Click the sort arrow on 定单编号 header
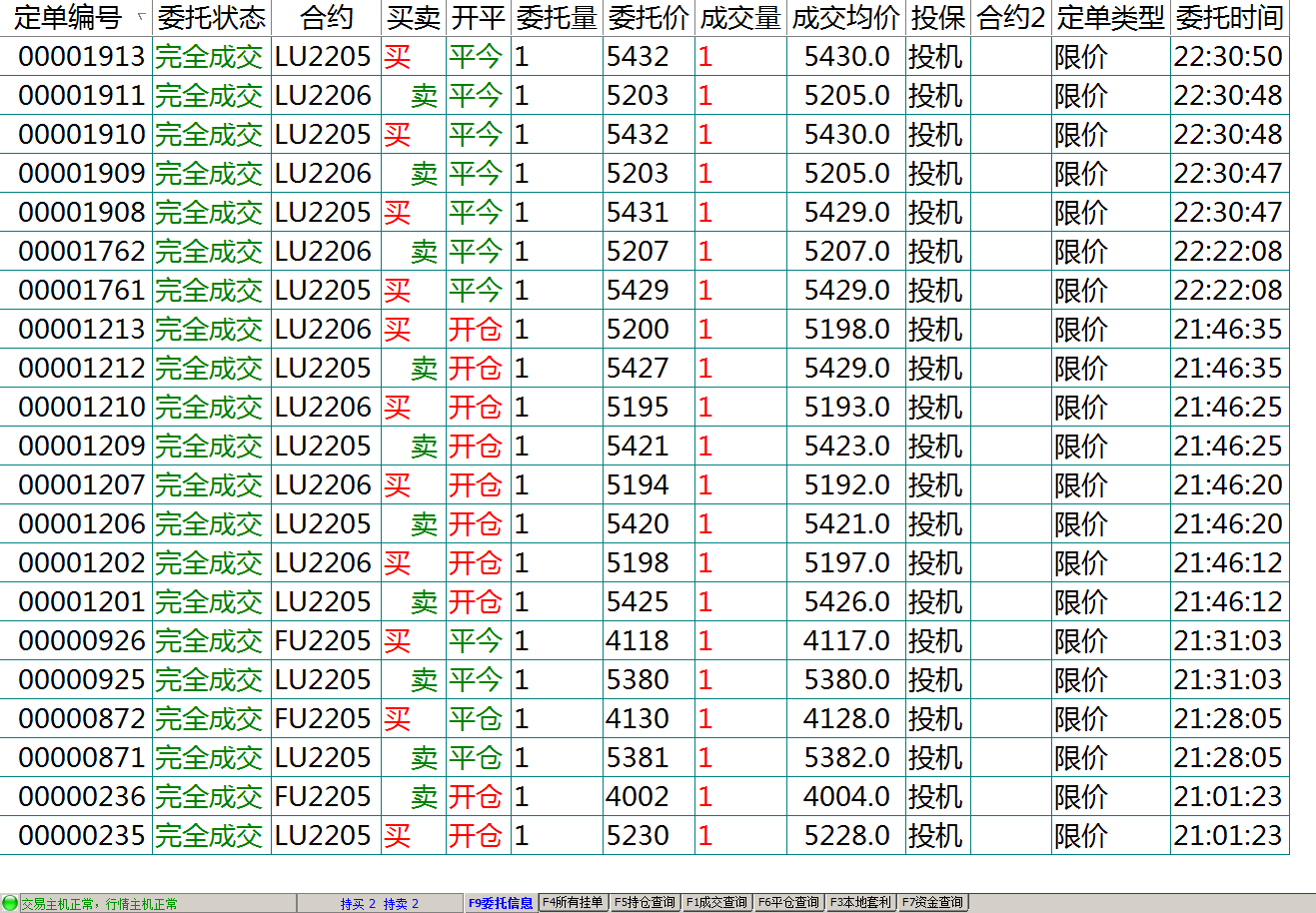 click(x=140, y=16)
